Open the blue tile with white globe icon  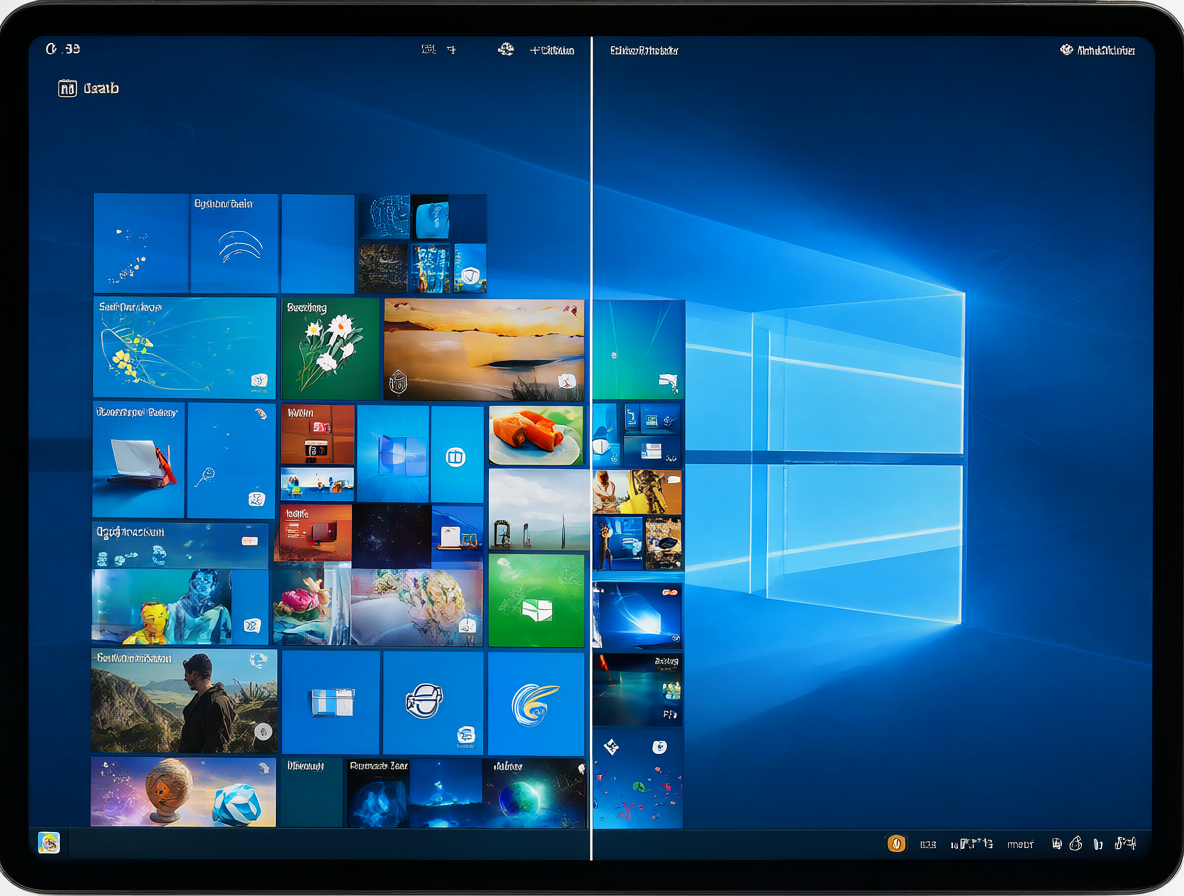point(433,703)
